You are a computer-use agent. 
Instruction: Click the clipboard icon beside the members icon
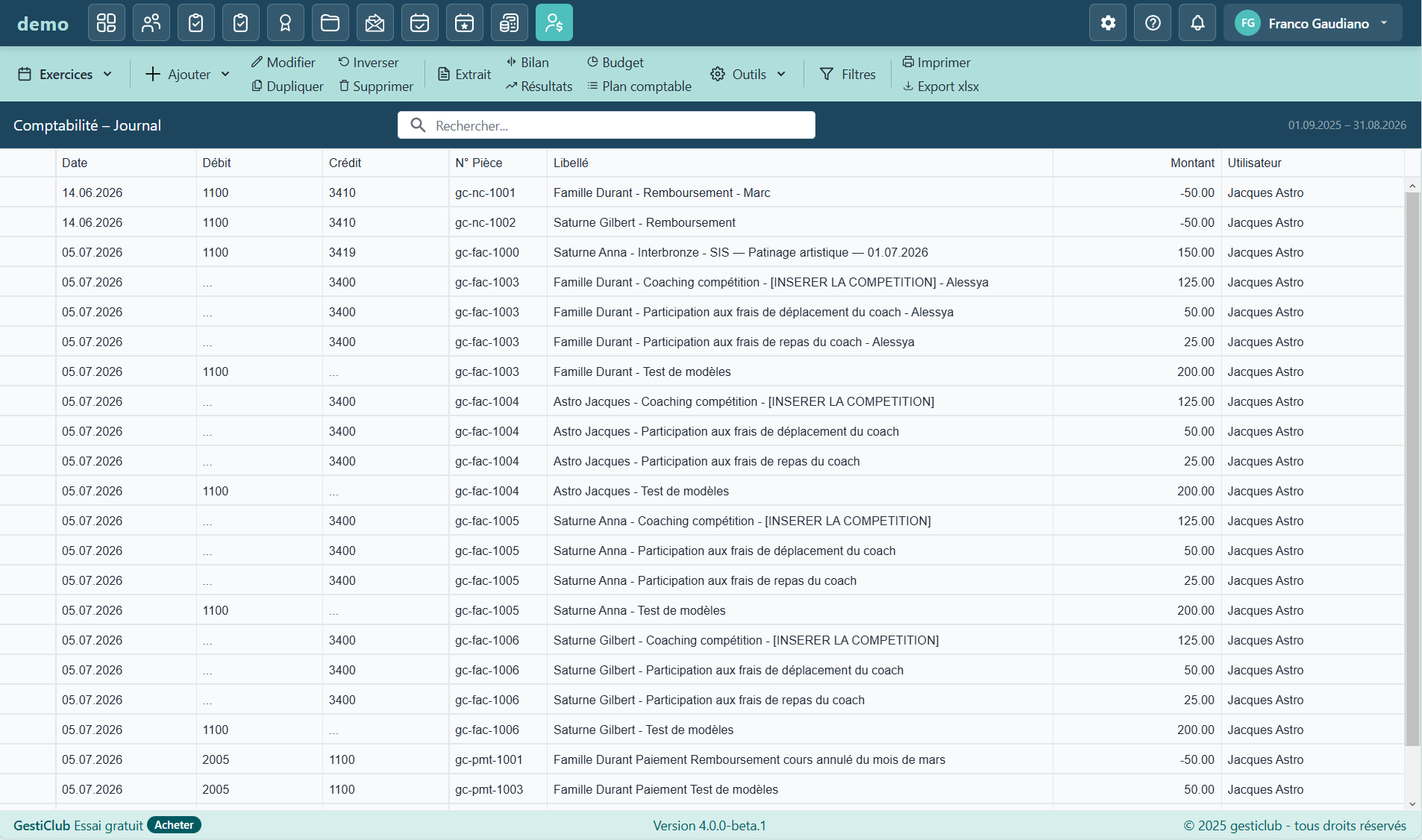196,22
